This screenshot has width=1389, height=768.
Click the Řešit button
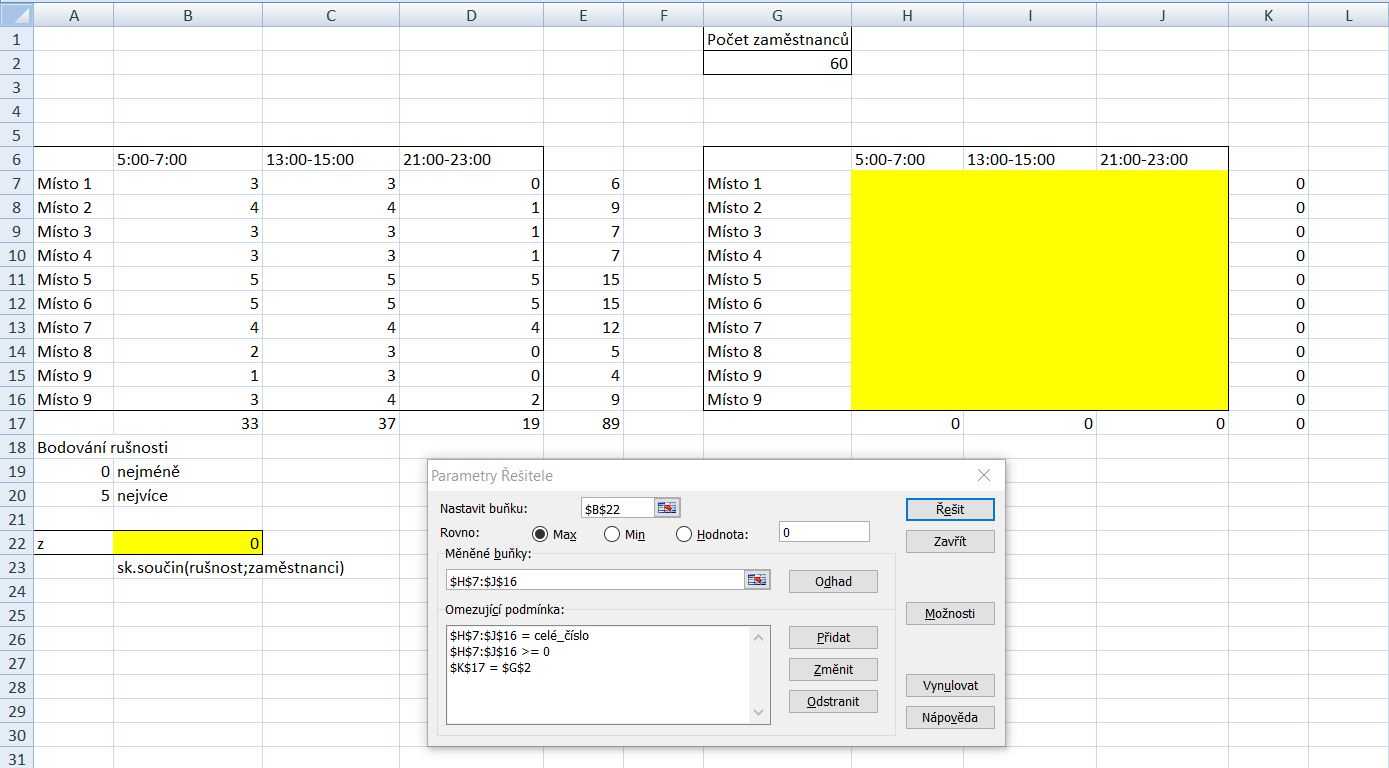coord(950,509)
